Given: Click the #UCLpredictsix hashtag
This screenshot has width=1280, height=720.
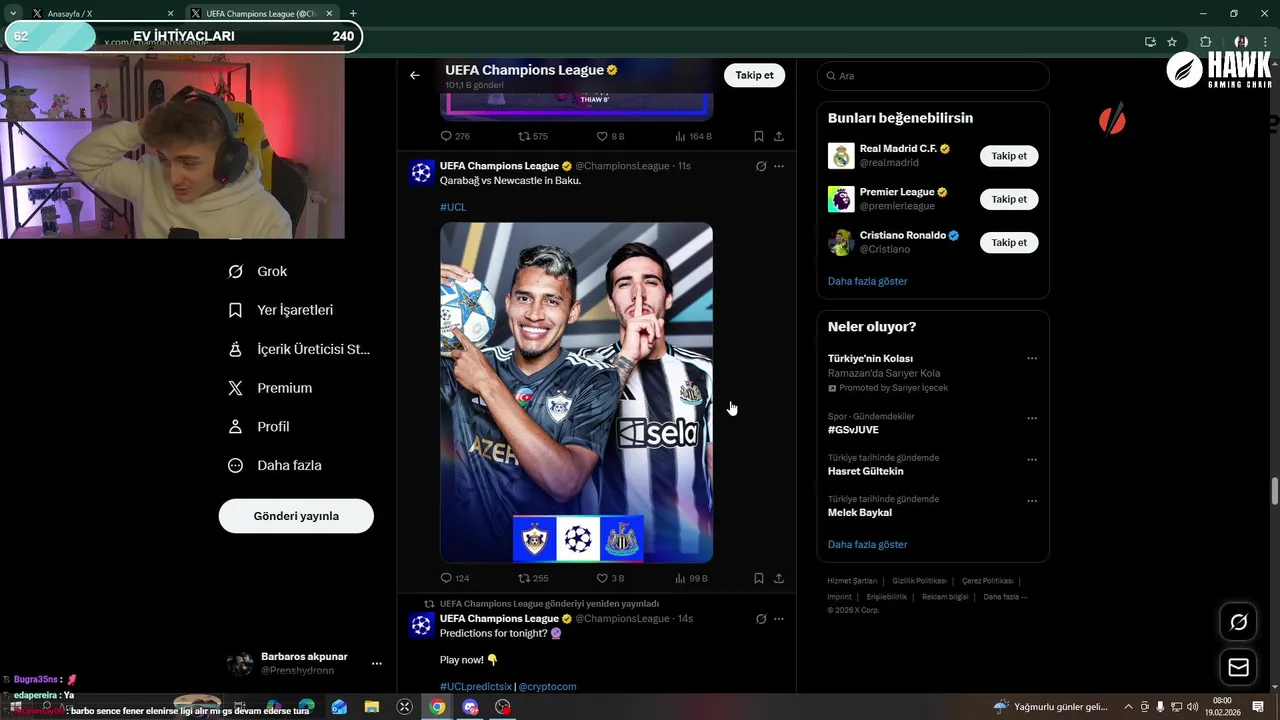Looking at the screenshot, I should click(475, 687).
